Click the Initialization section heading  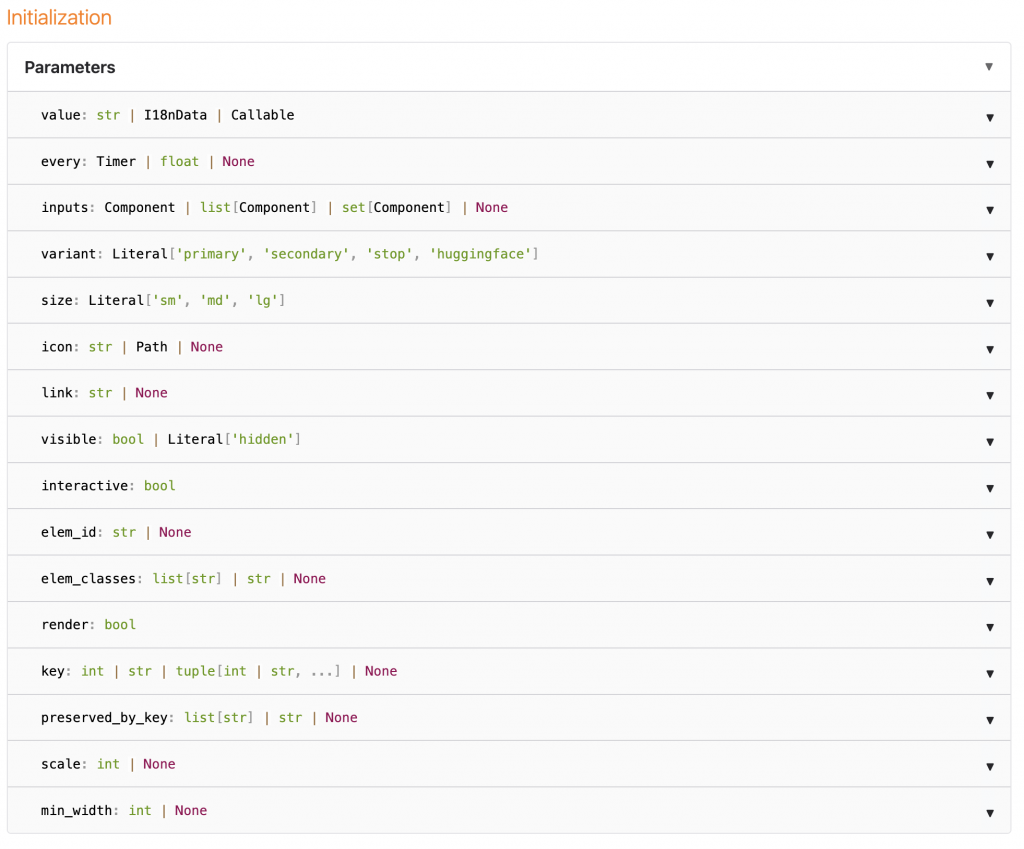pos(59,17)
